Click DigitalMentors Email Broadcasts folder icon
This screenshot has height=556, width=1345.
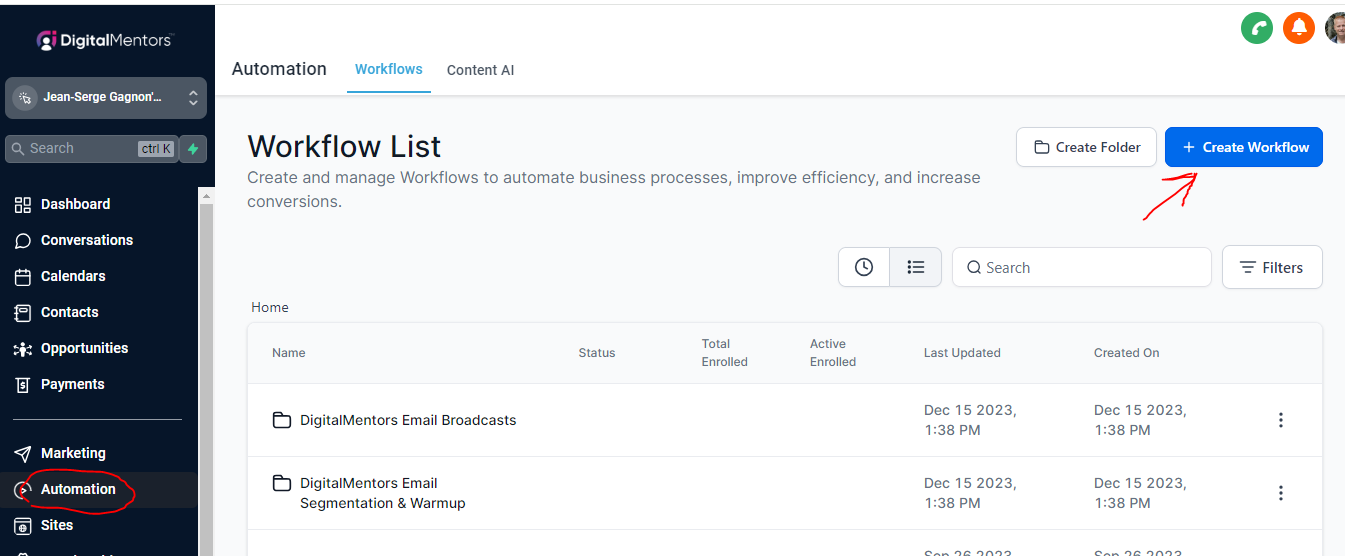[x=282, y=420]
